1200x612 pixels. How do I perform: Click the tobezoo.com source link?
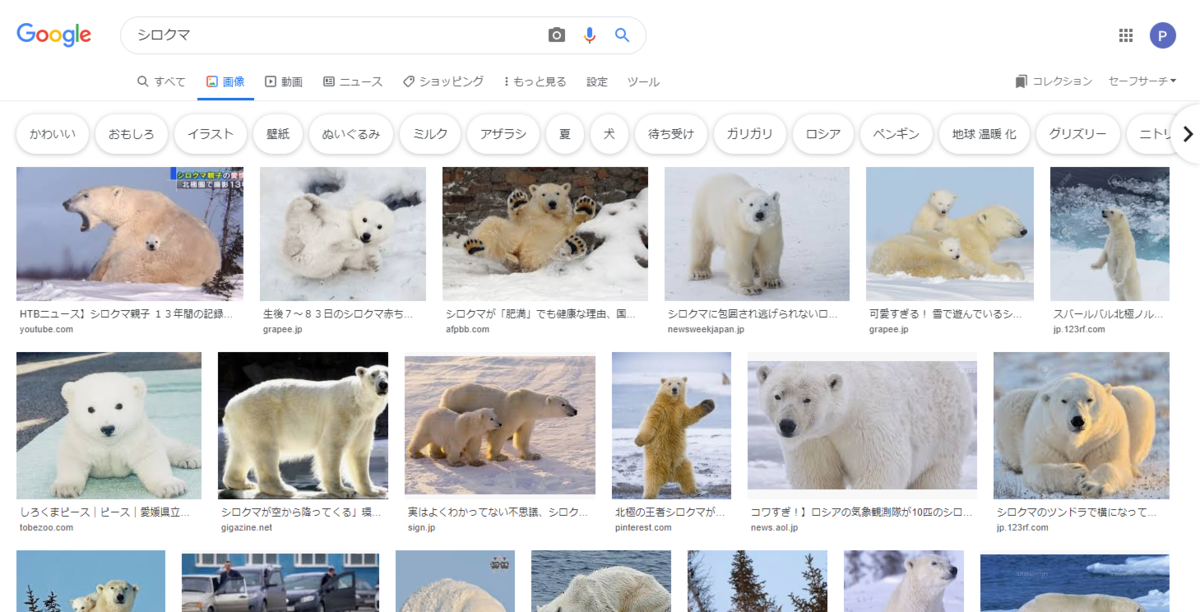[46, 527]
